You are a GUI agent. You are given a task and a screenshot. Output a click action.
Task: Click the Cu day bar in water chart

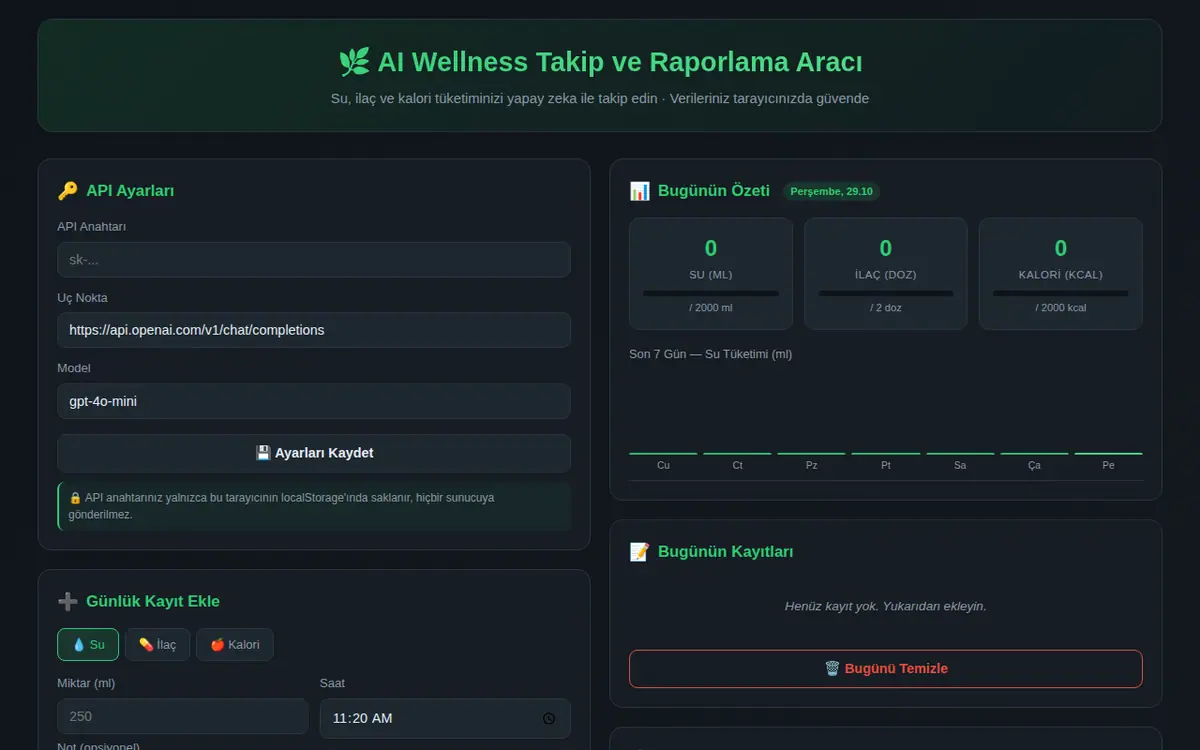coord(663,453)
